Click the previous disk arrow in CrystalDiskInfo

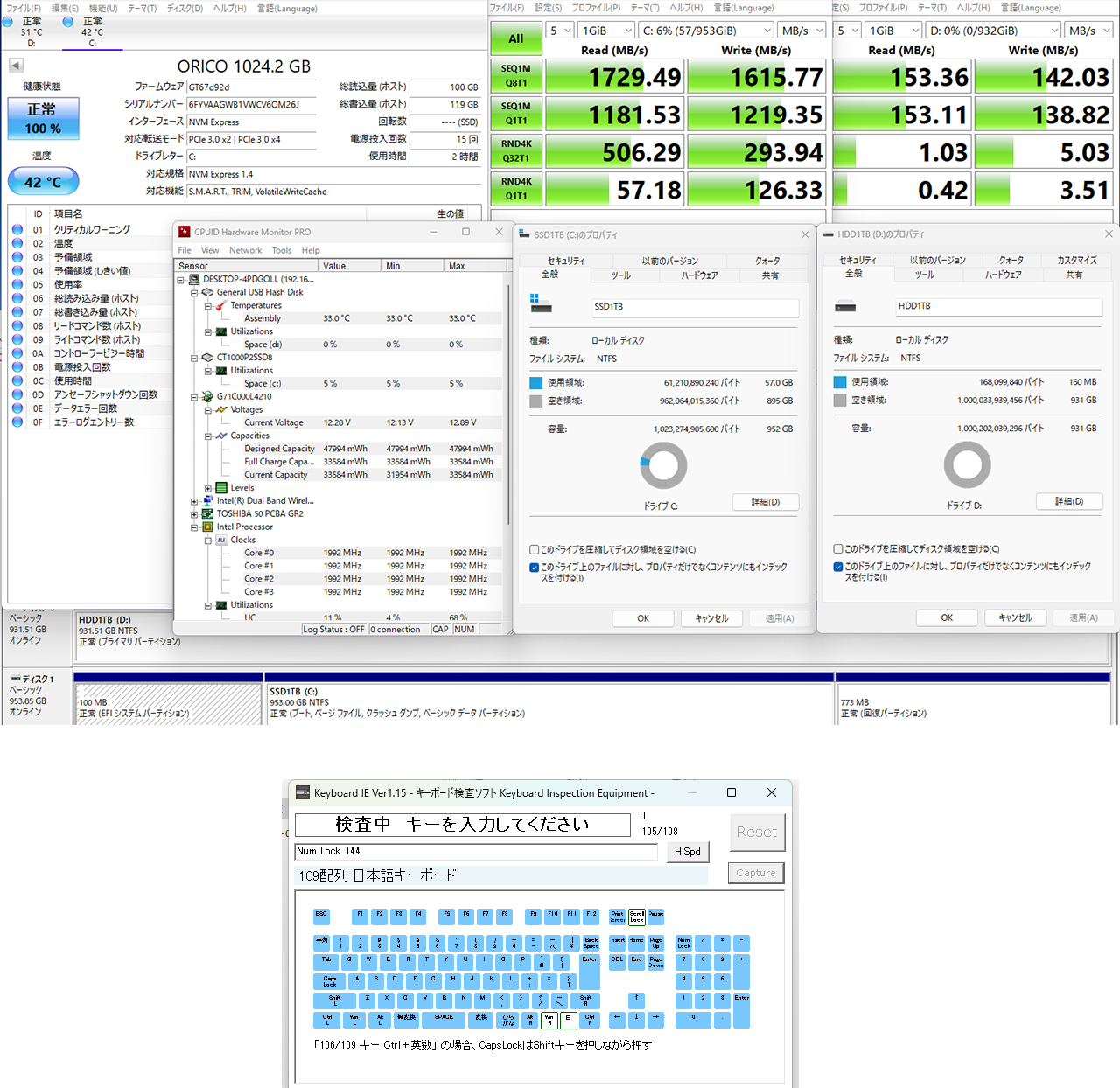tap(16, 66)
